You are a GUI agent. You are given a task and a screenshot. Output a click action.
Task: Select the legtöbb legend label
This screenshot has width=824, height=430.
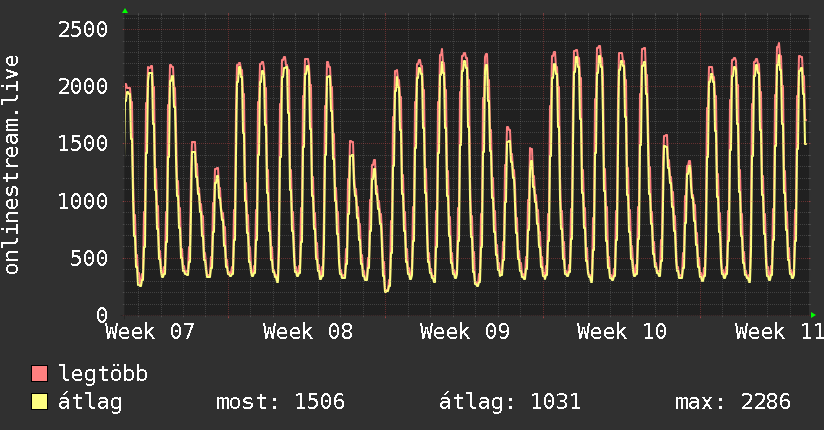pos(104,375)
